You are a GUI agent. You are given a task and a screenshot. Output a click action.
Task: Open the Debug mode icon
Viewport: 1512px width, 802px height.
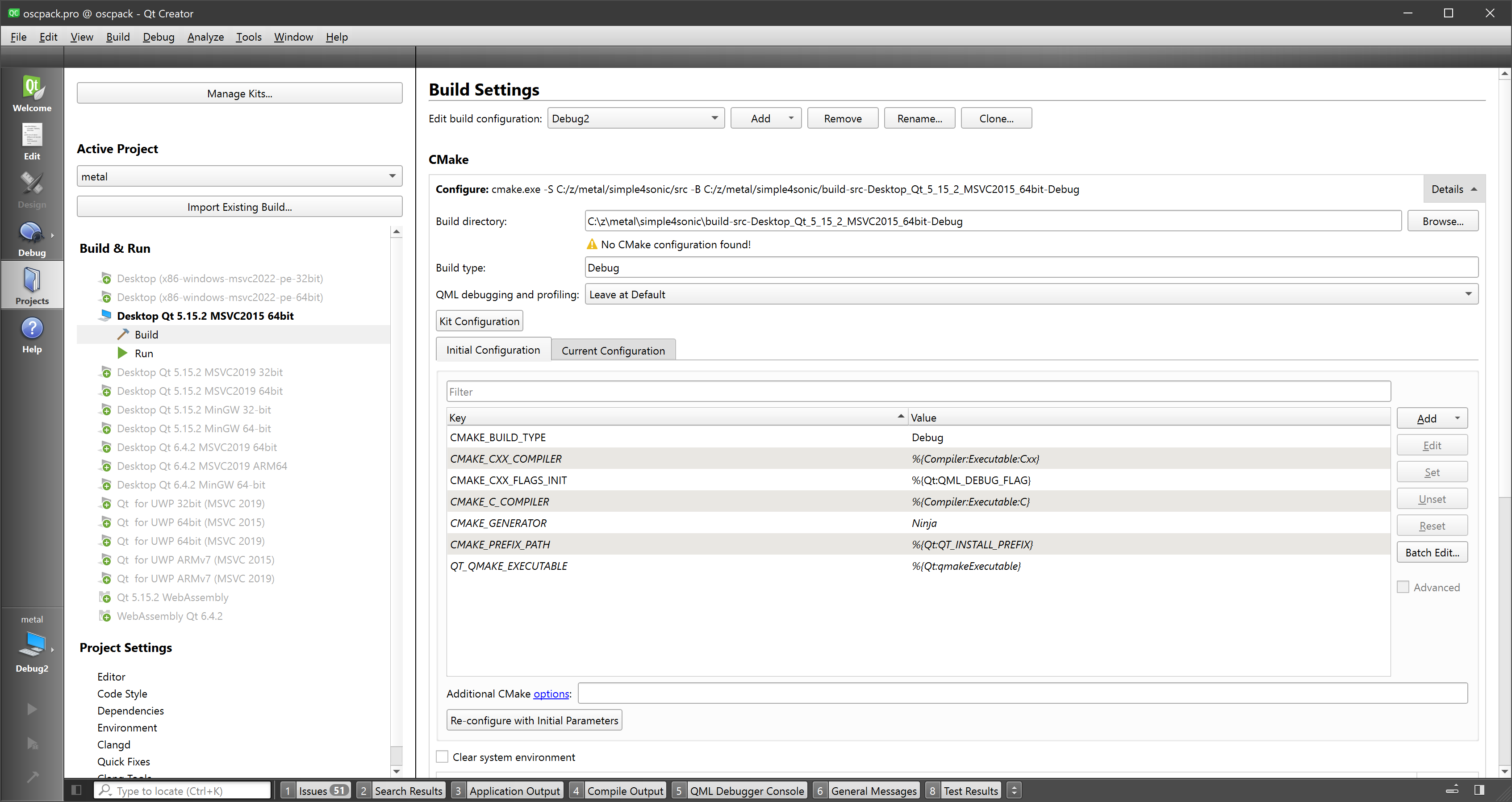[32, 238]
